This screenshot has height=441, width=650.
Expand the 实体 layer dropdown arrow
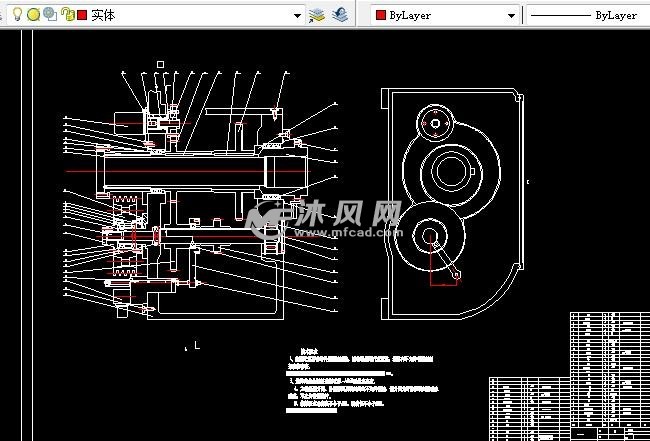coord(298,16)
